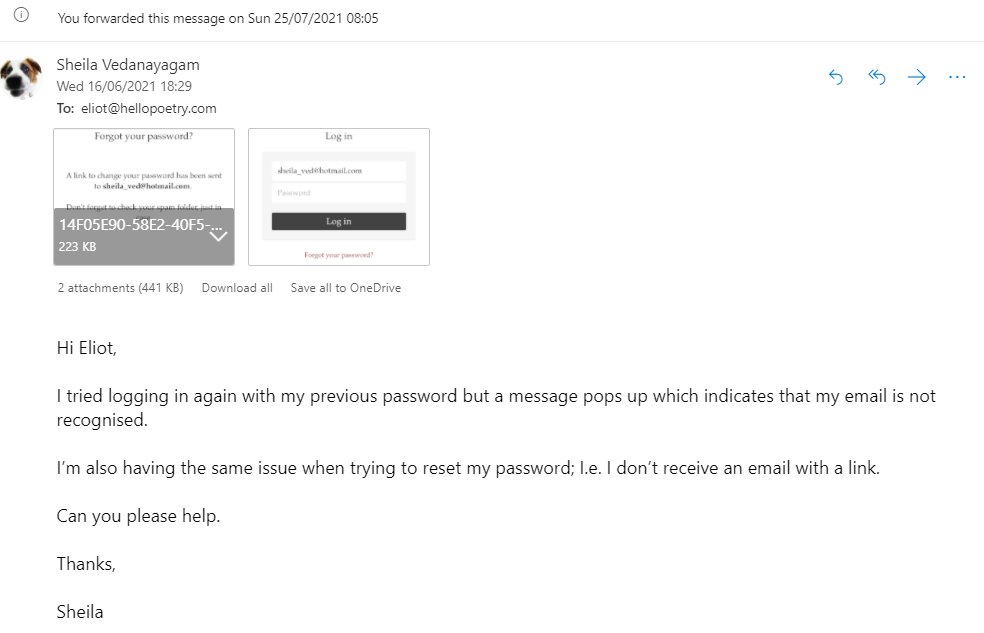The height and width of the screenshot is (633, 984).
Task: Click the Hi Eliot greeting line
Action: [x=87, y=348]
